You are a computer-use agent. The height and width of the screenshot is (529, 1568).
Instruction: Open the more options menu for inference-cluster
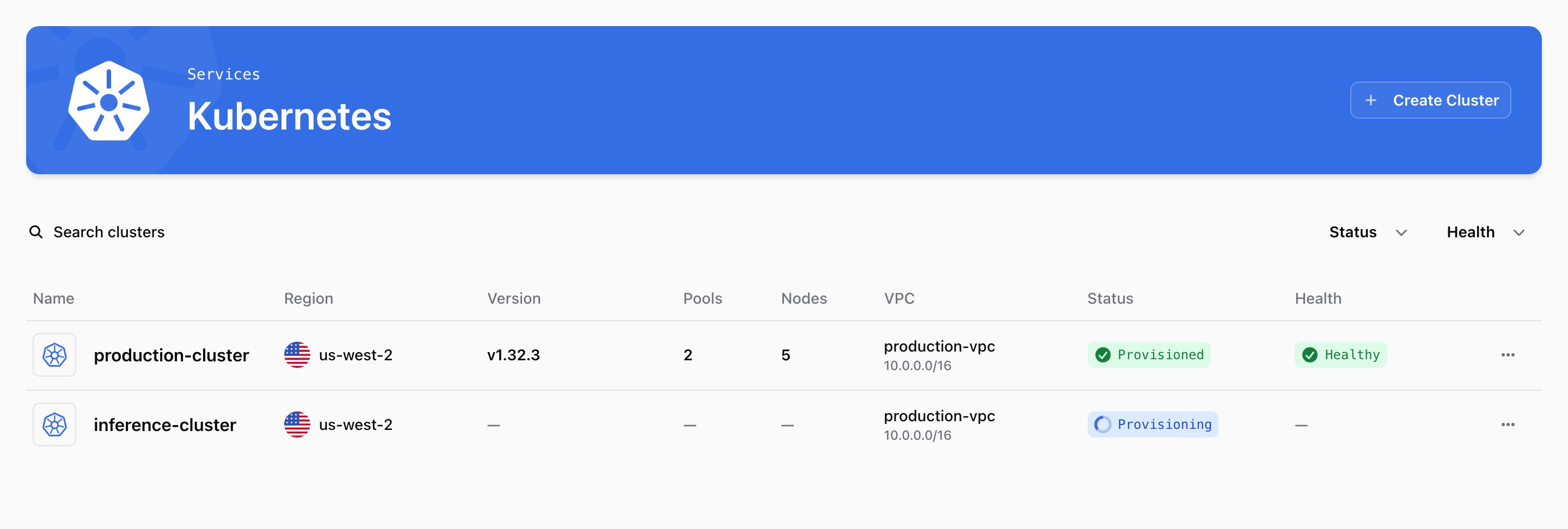[x=1507, y=425]
